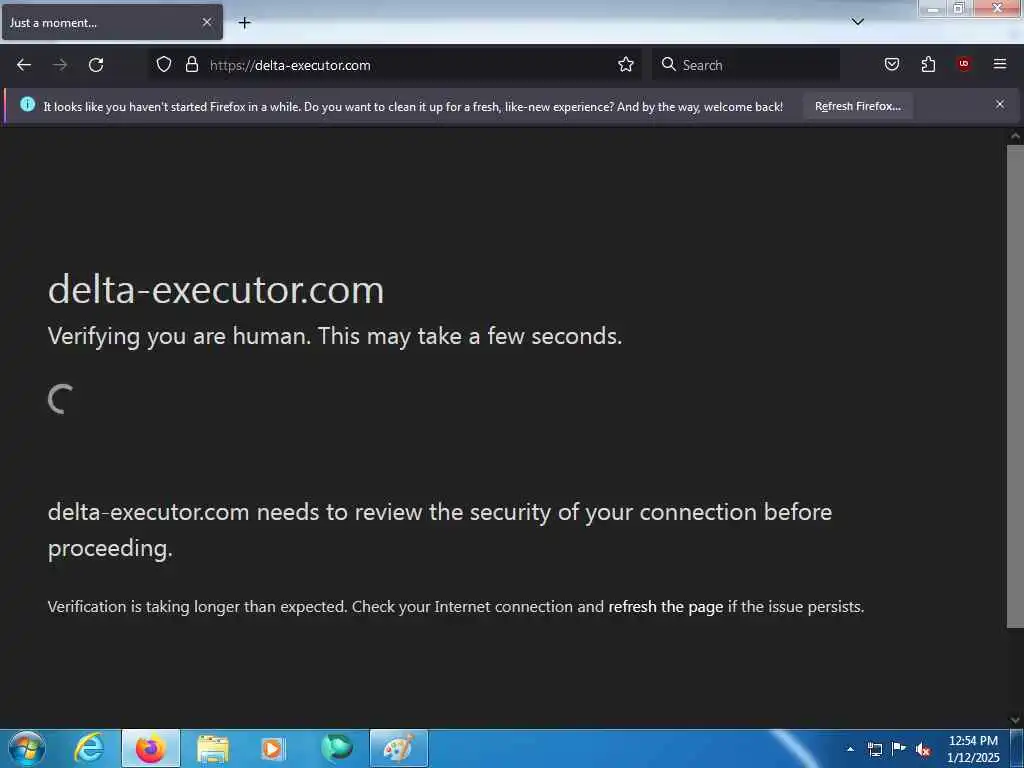Open the Firefox application menu
The image size is (1024, 768).
tap(1000, 64)
